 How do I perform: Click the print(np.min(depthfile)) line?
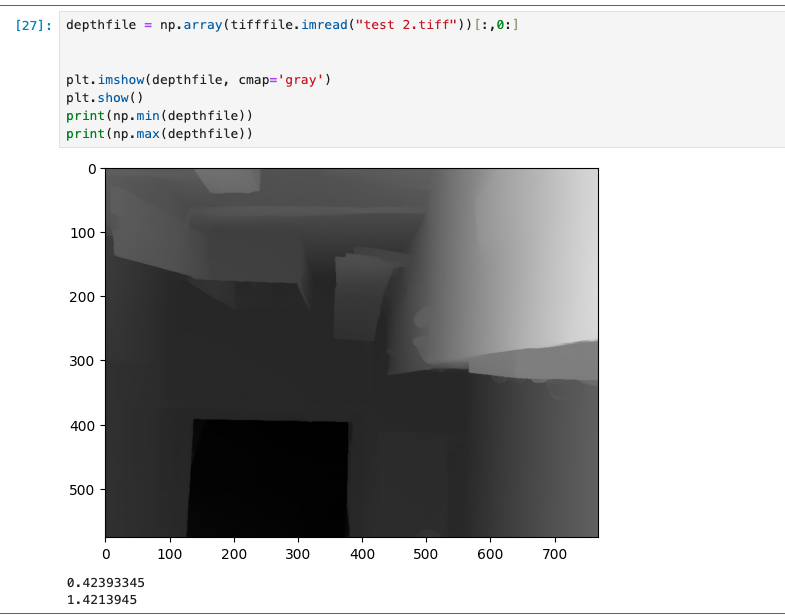(159, 116)
